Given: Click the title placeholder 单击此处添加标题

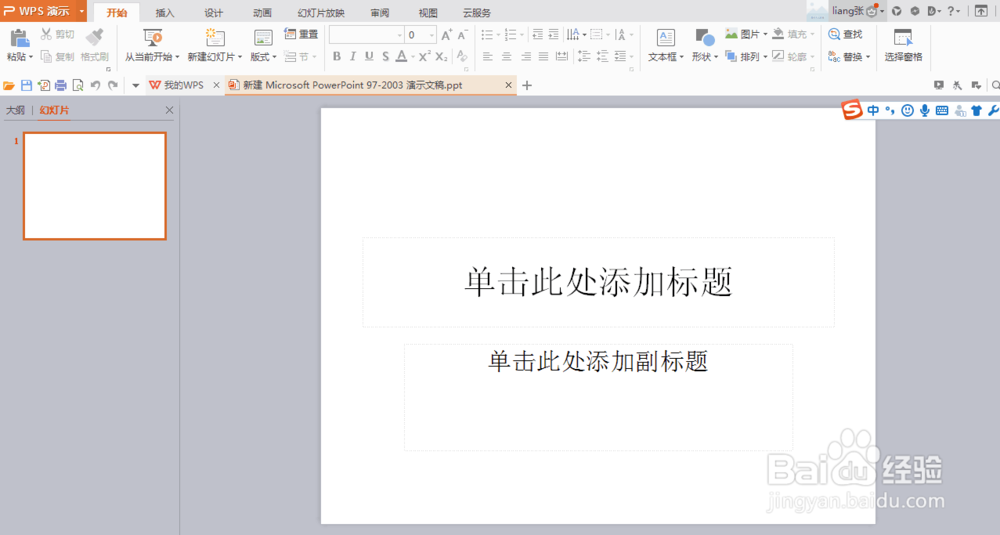Looking at the screenshot, I should (598, 282).
